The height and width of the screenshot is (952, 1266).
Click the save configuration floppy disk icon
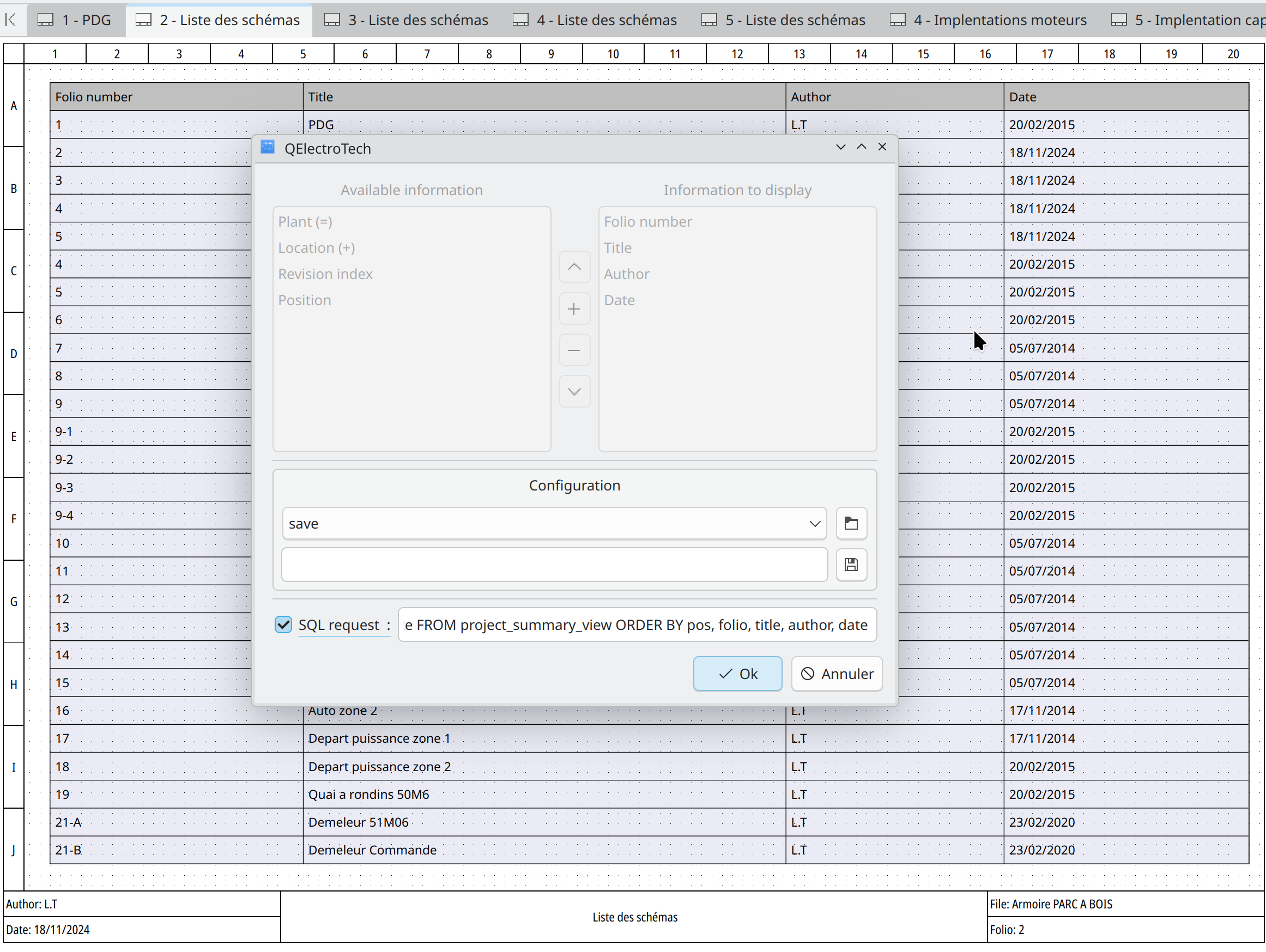click(851, 565)
